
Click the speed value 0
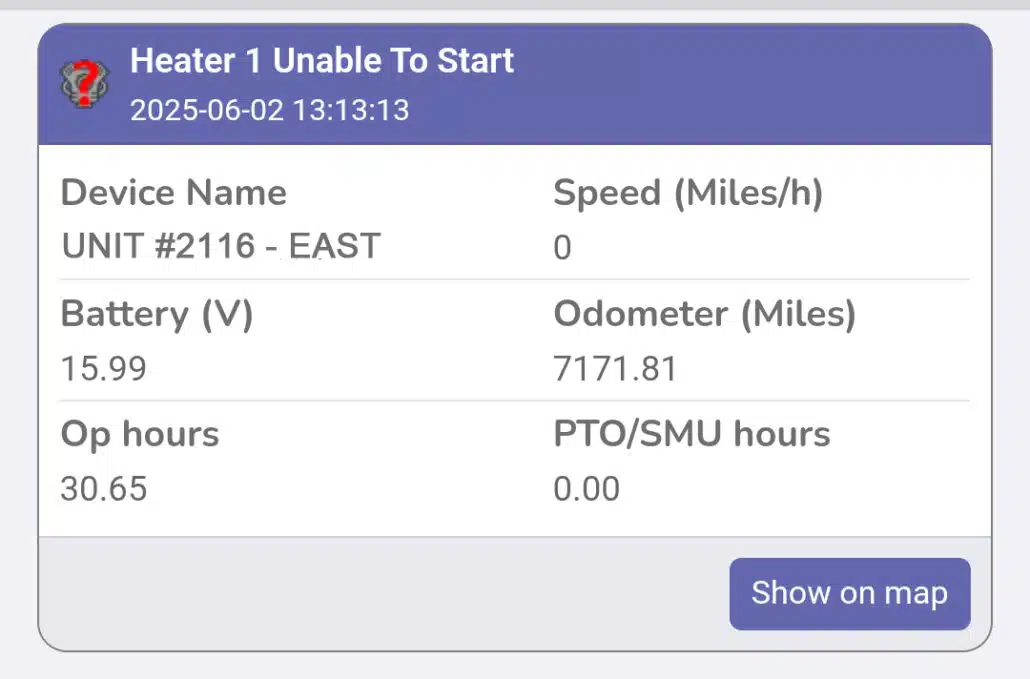click(x=563, y=248)
